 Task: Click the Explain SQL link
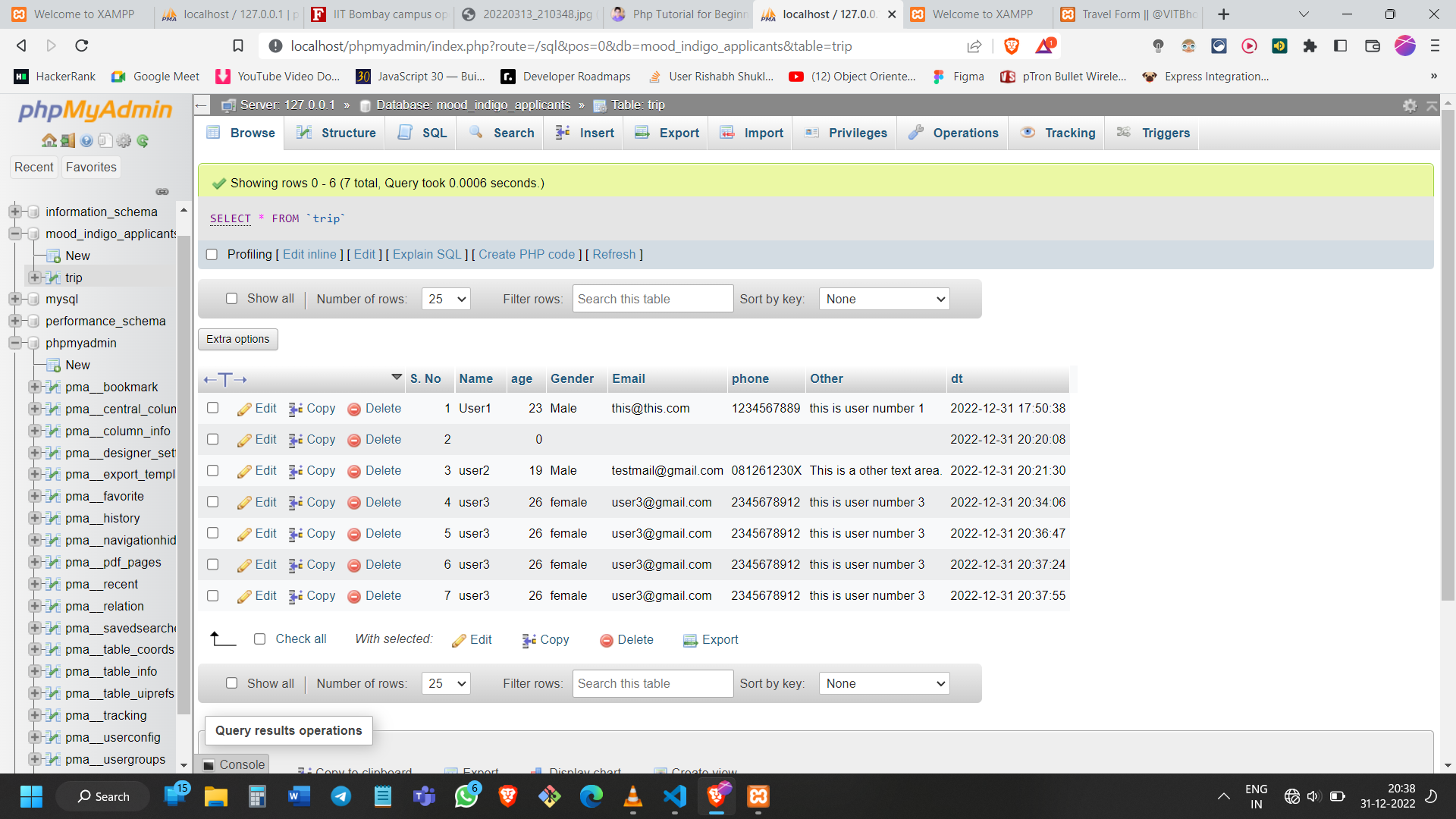(427, 255)
